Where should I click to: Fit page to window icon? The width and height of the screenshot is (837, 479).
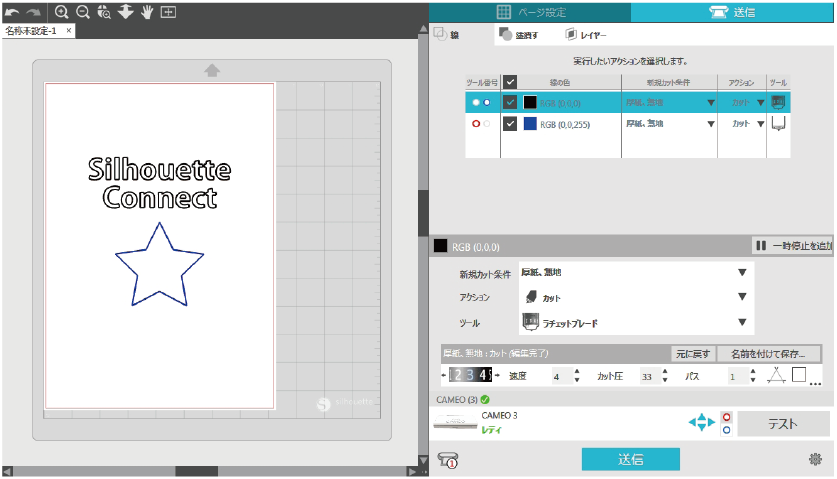[x=168, y=12]
